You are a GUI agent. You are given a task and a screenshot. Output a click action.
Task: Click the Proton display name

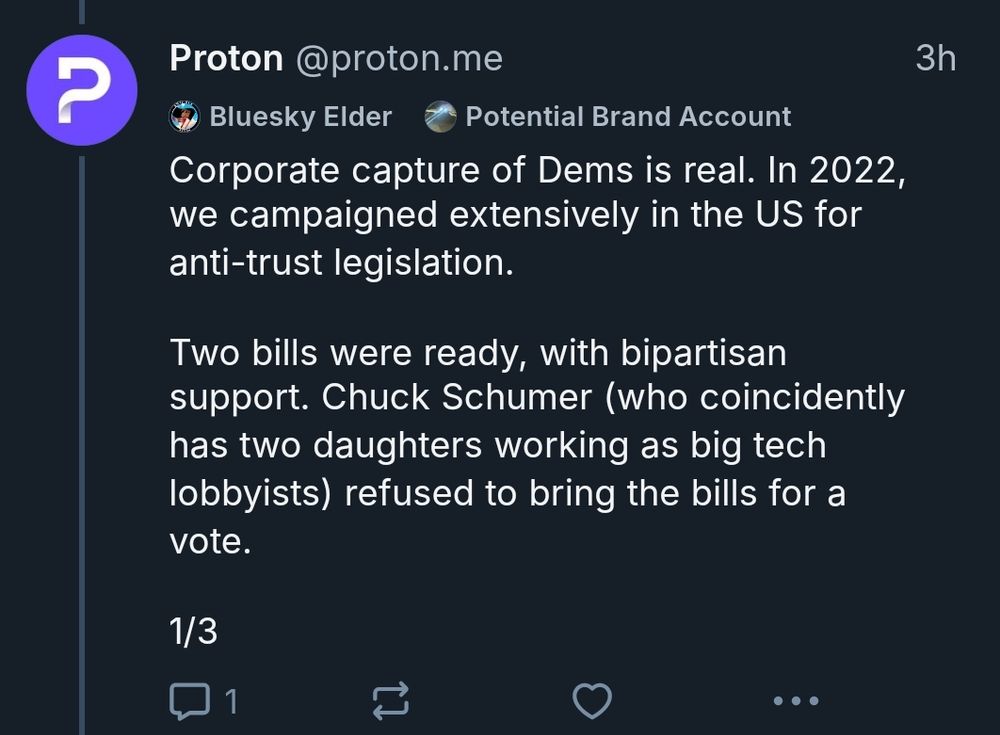(227, 57)
